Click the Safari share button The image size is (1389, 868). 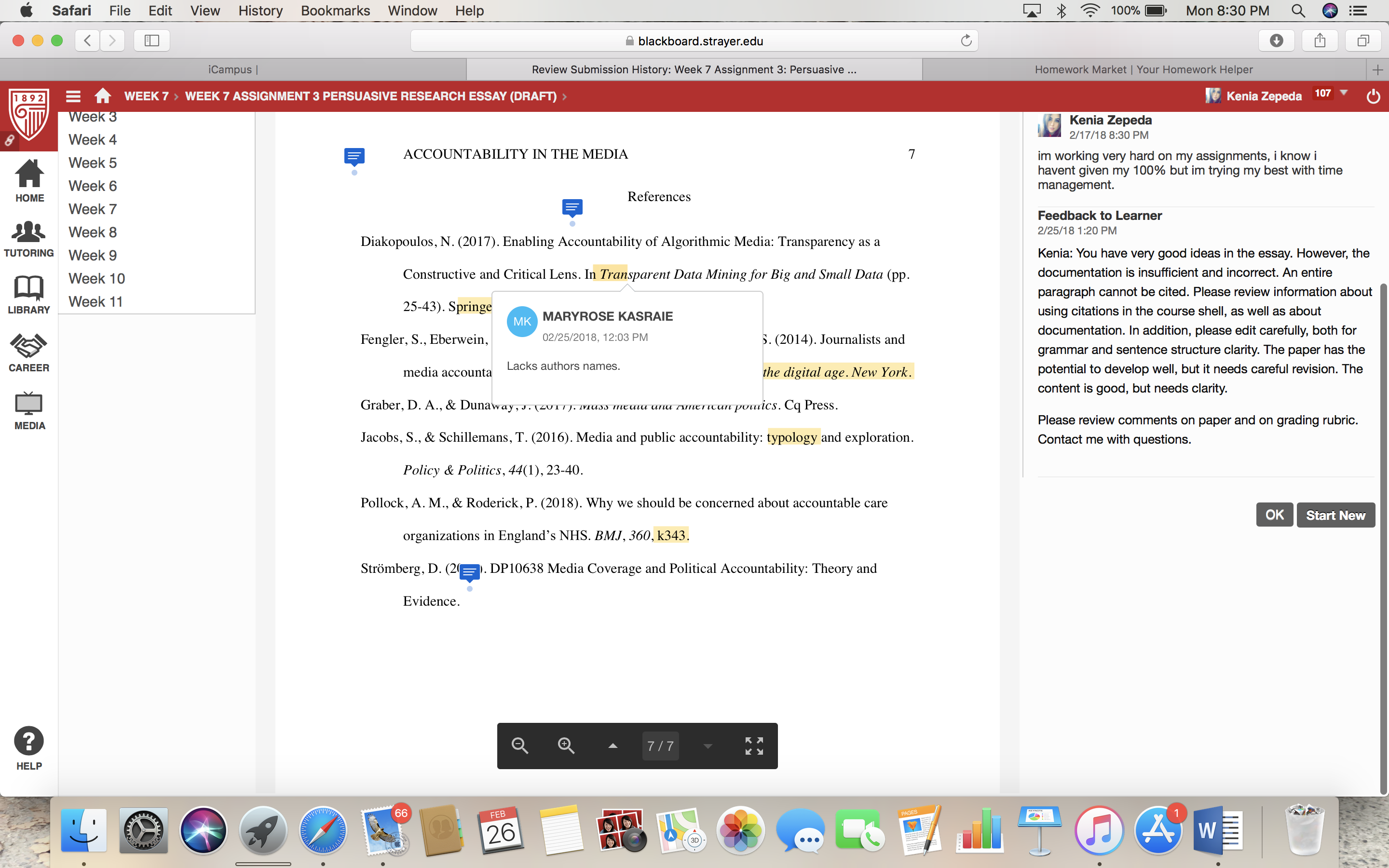pos(1320,41)
